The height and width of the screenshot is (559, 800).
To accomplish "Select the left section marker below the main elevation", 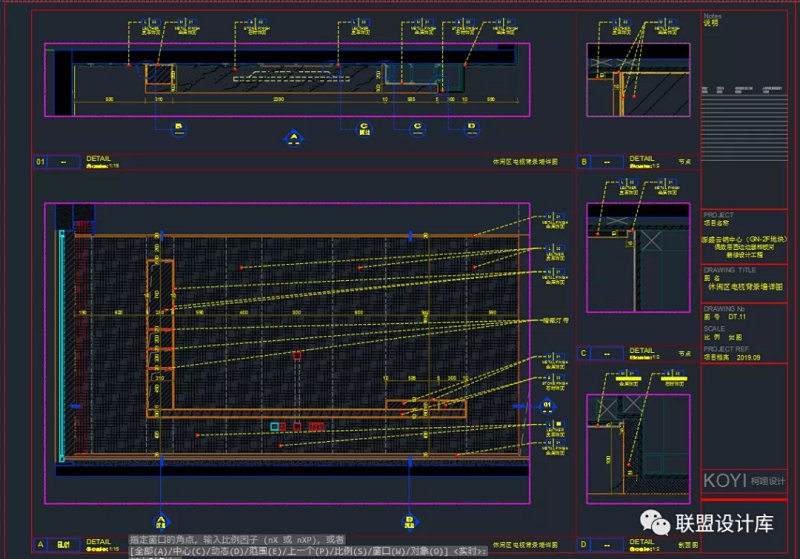I will coord(160,521).
